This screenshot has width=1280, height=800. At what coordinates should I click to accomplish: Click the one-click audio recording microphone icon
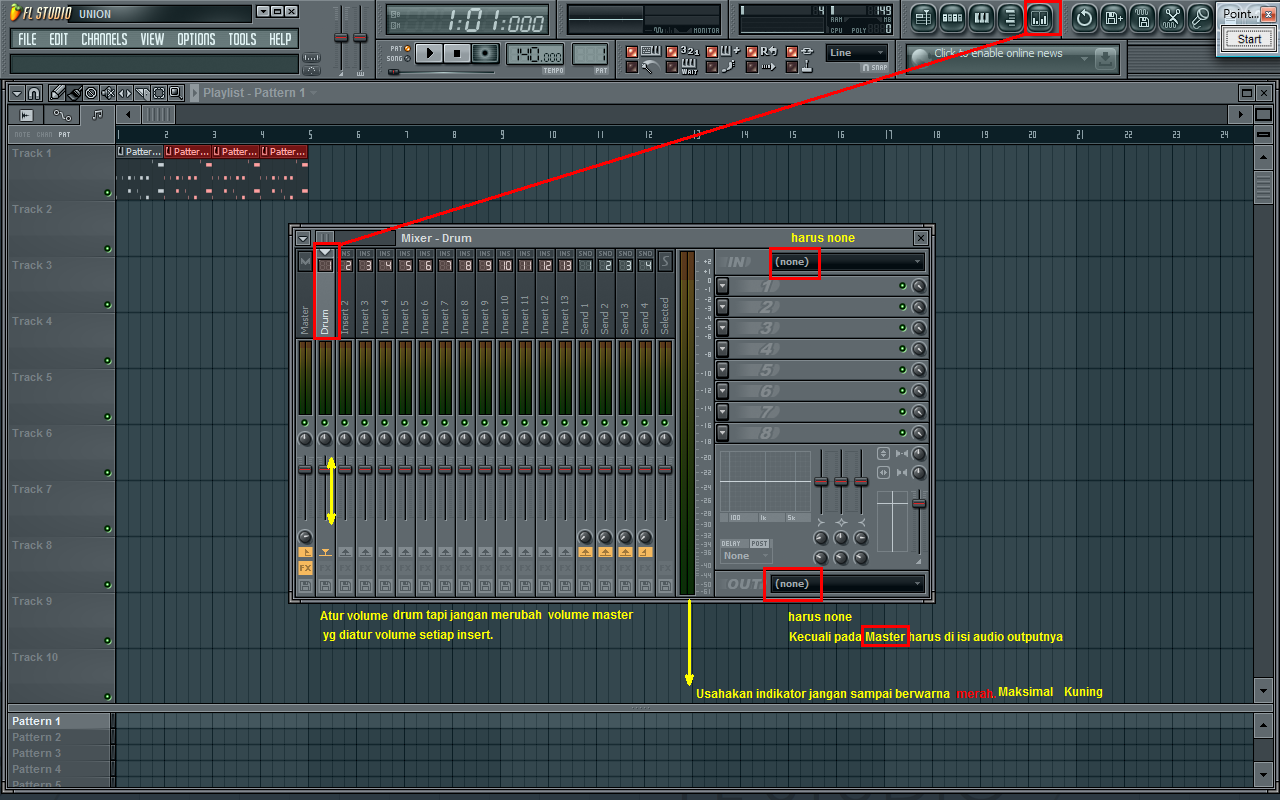(x=1199, y=17)
